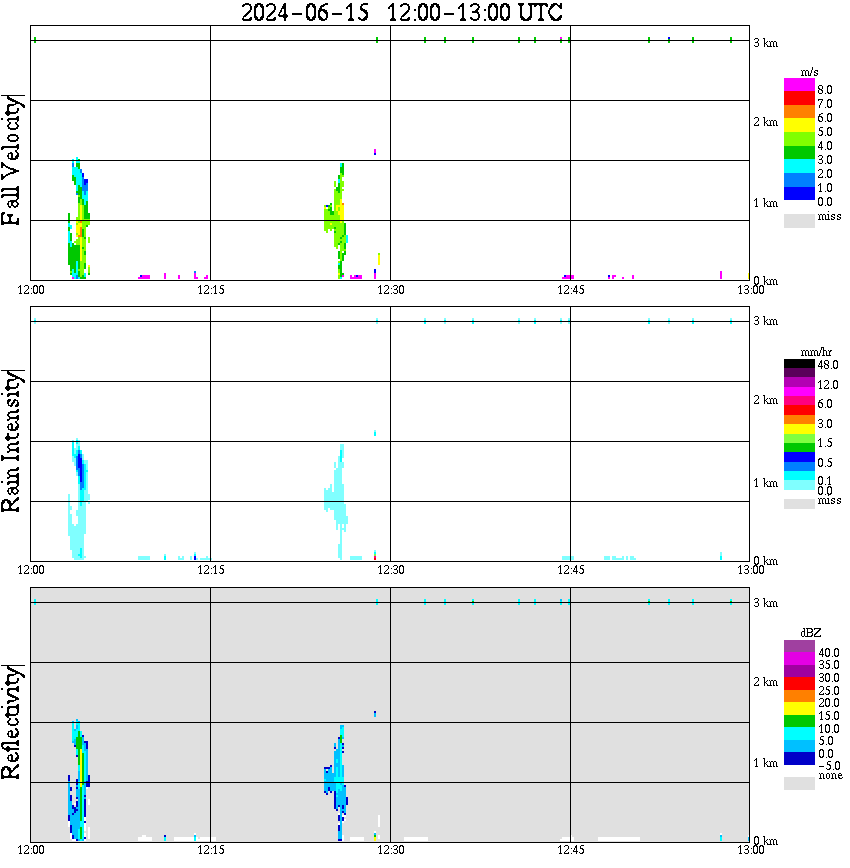The width and height of the screenshot is (850, 868).
Task: Click the '12:00' tick under the Rain Intensity plot
Action: coord(31,571)
